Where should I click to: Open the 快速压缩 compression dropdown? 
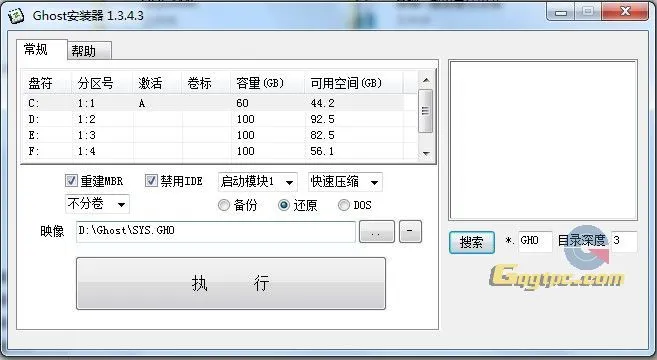point(345,181)
